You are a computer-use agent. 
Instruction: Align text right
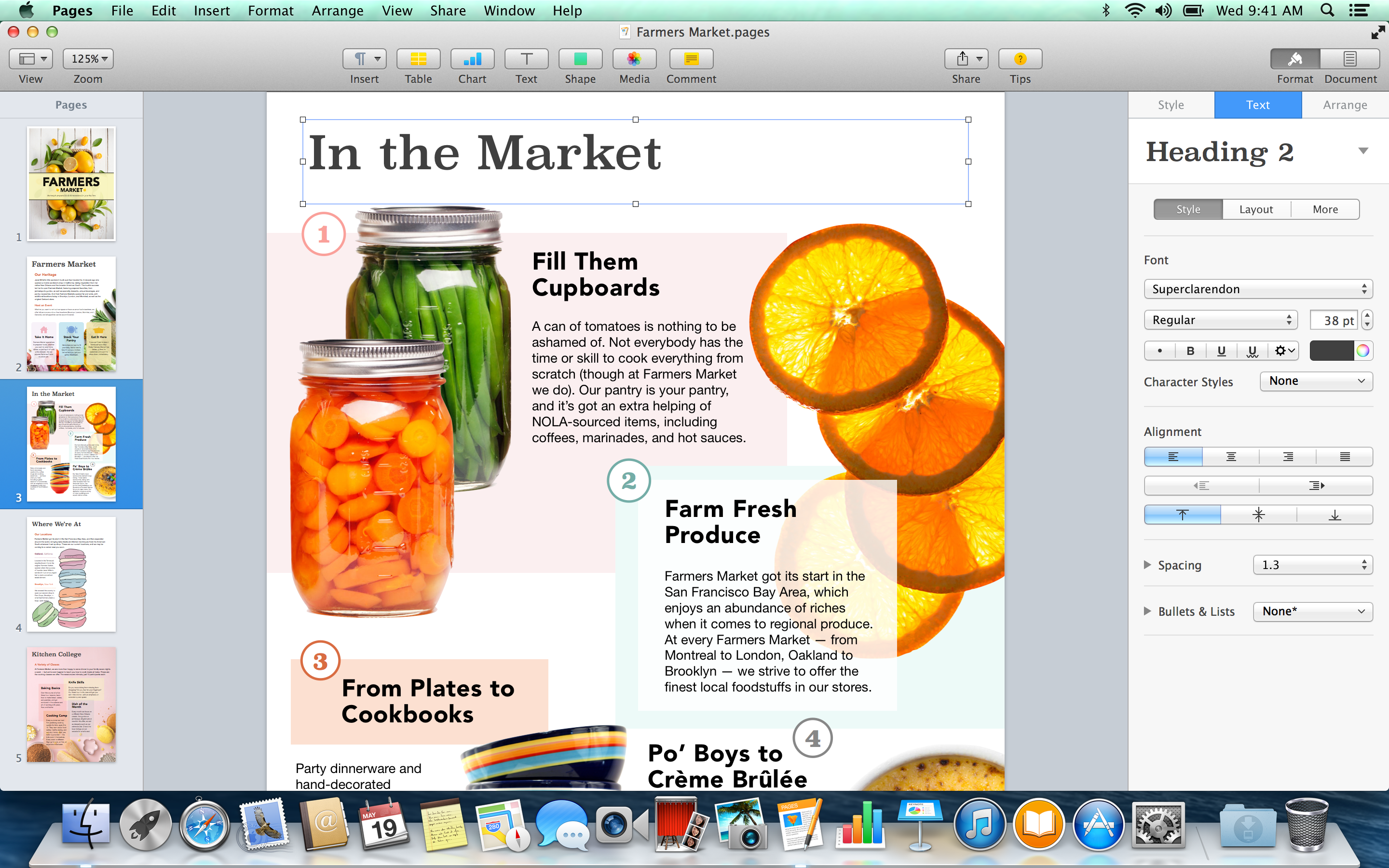1287,457
